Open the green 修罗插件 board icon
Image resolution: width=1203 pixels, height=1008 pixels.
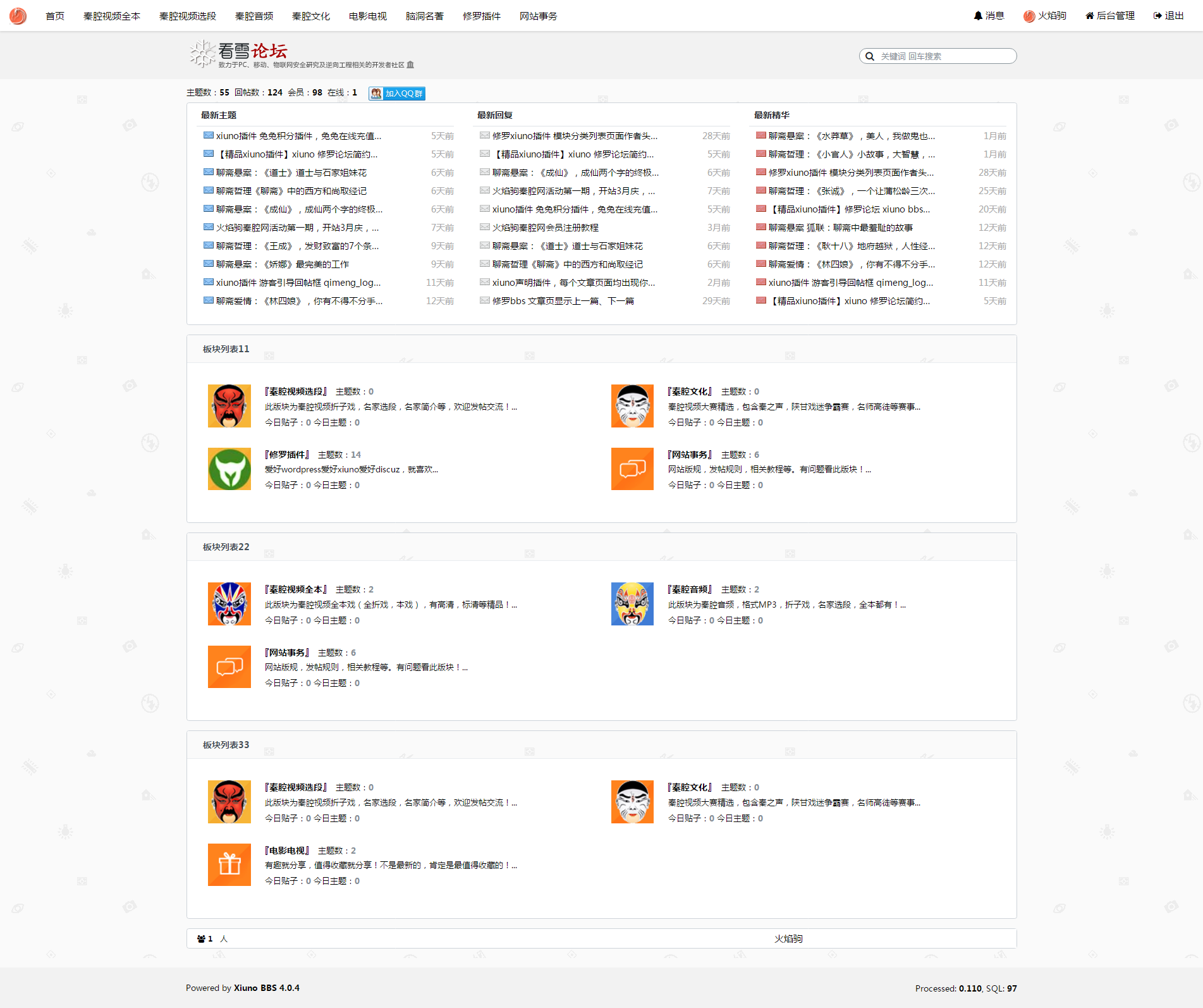click(229, 469)
